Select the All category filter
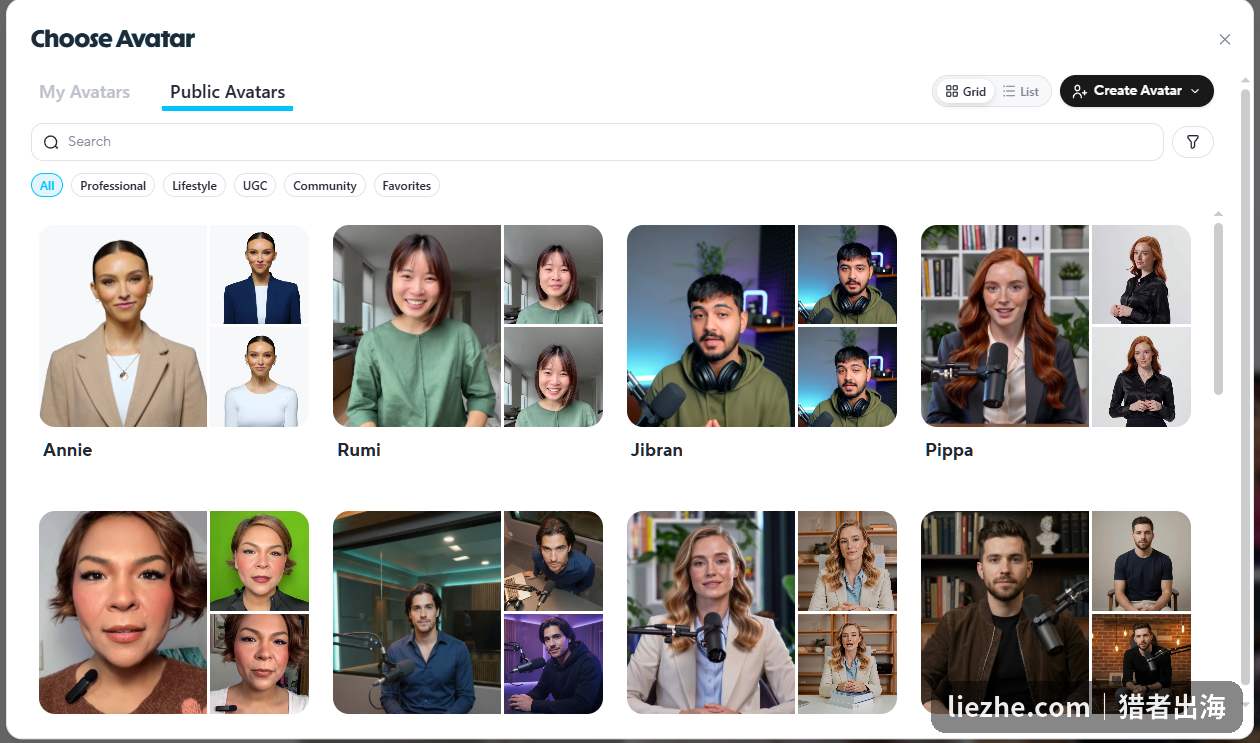The width and height of the screenshot is (1260, 743). click(47, 185)
